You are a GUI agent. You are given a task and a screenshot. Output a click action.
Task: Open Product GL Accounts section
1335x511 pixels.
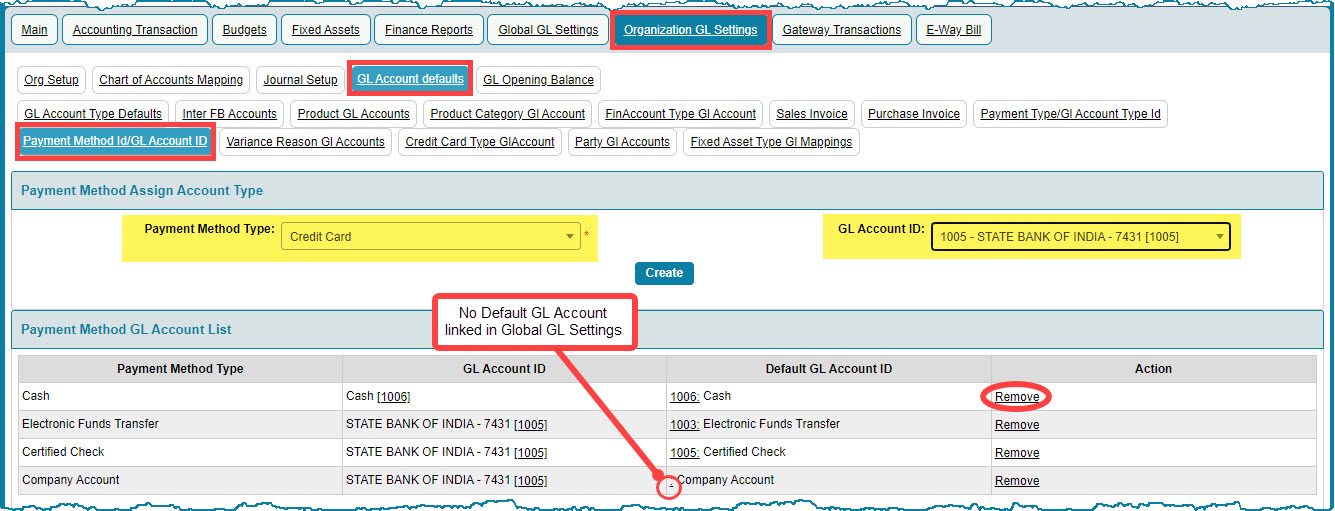click(354, 114)
